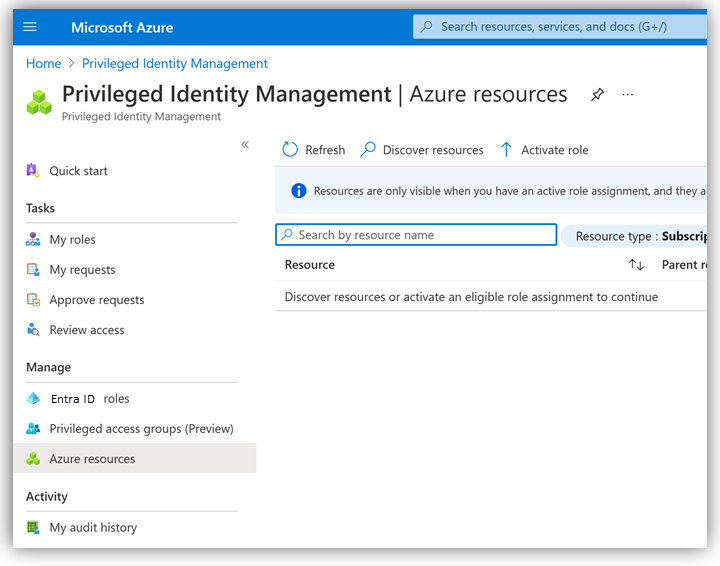Click the Approve requests icon
The height and width of the screenshot is (566, 720).
coord(33,300)
